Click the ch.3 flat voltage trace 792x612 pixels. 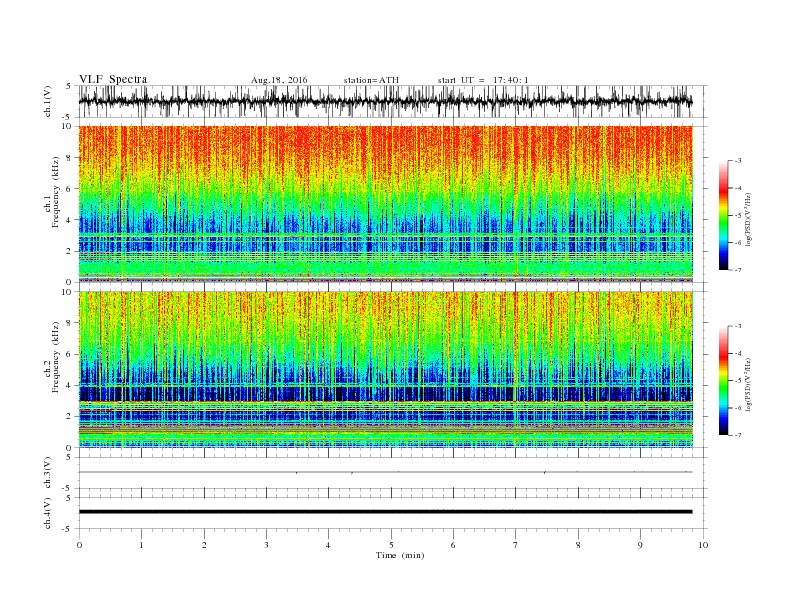tap(385, 472)
